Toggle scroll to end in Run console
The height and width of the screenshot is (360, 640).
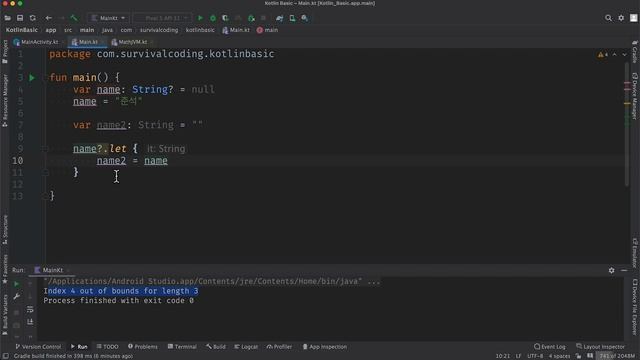coord(30,322)
